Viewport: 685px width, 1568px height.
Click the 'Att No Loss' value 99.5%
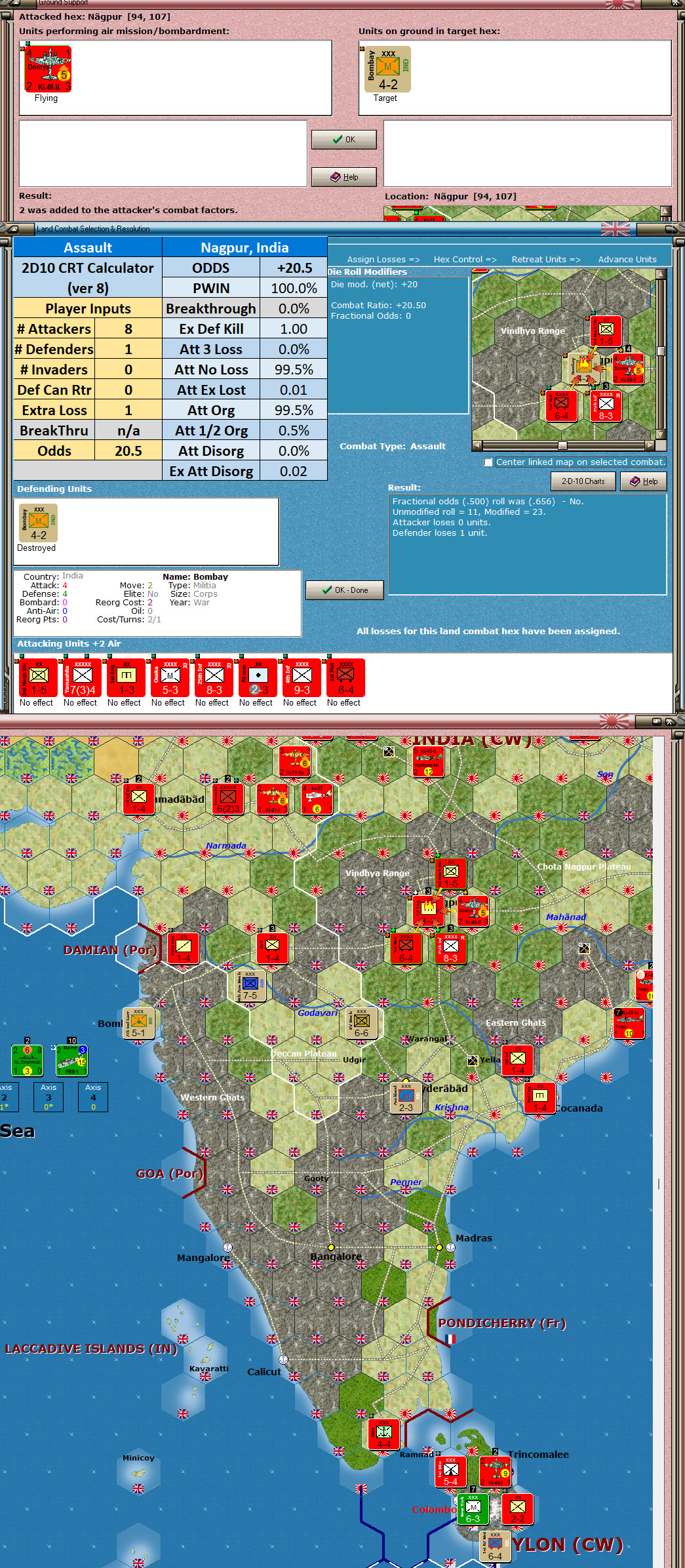[x=294, y=369]
